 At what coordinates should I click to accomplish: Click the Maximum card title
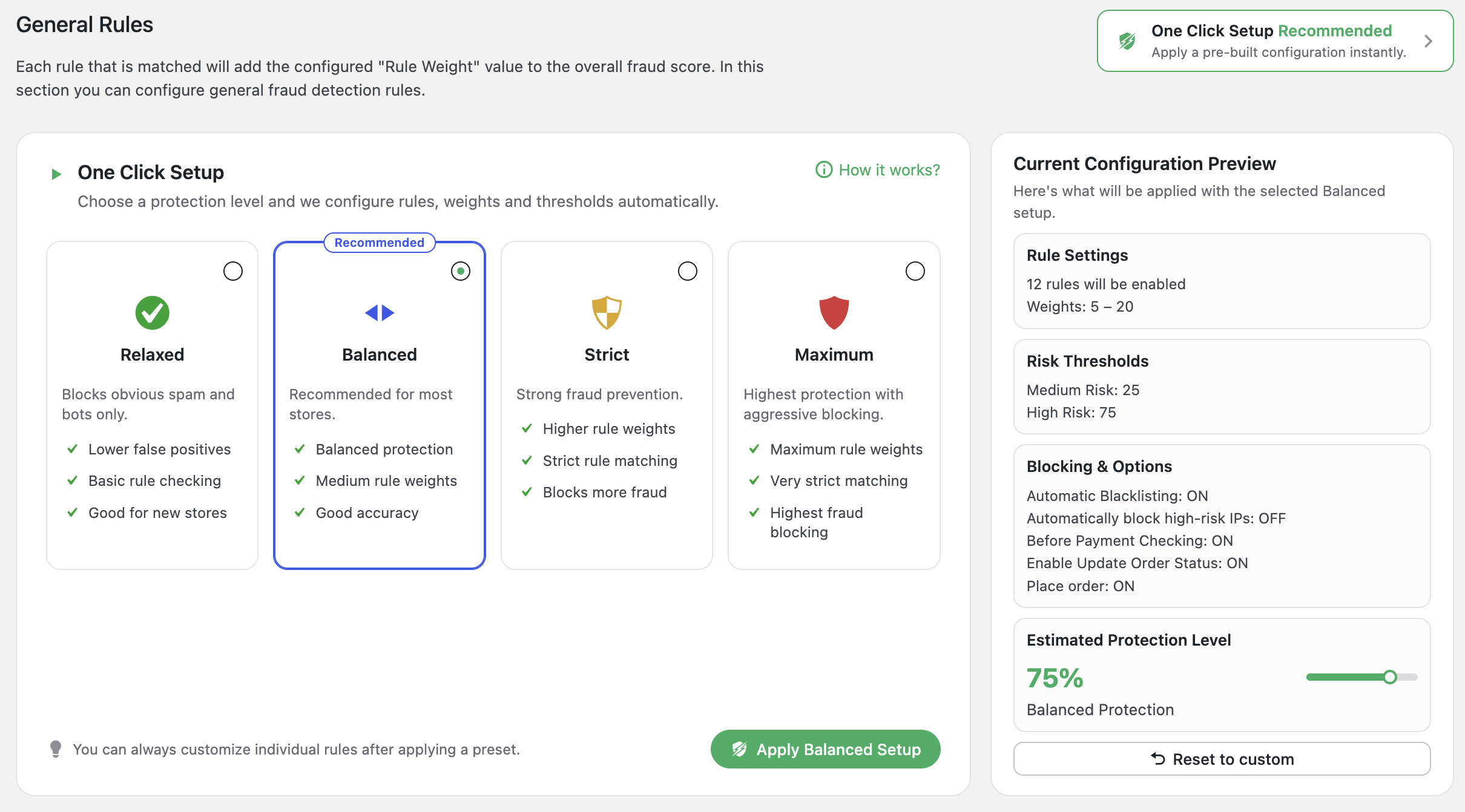click(x=834, y=355)
